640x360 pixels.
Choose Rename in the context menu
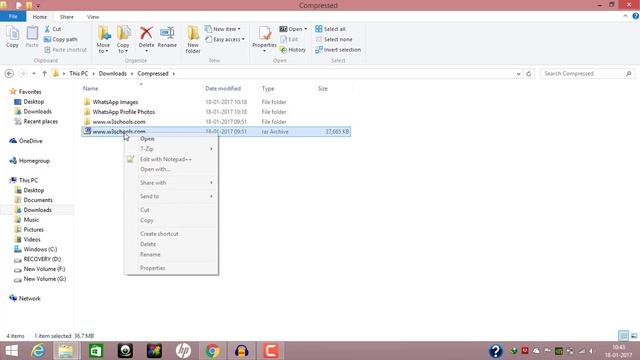point(171,254)
